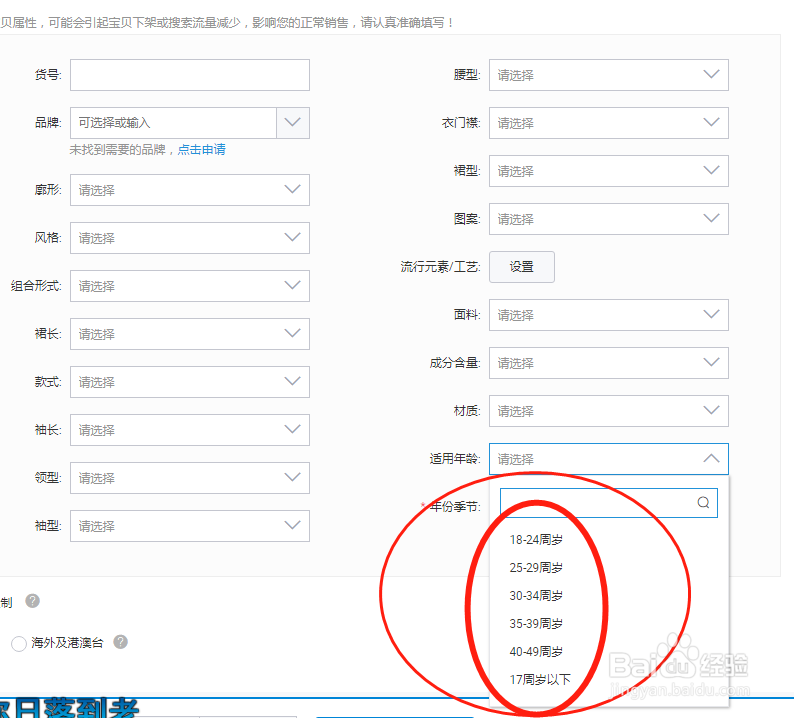This screenshot has height=718, width=794.
Task: Choose the 30-34周岁 option
Action: (x=536, y=595)
